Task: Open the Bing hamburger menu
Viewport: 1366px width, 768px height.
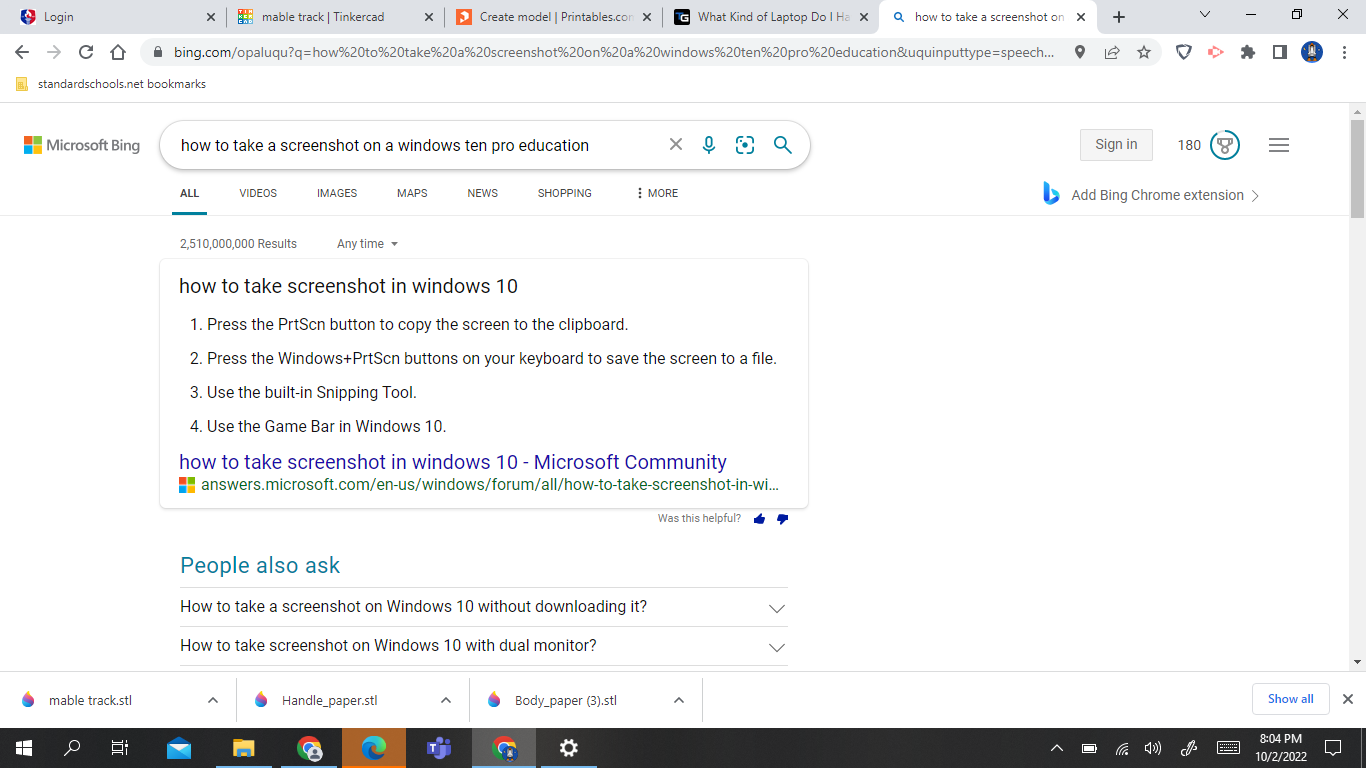Action: coord(1279,145)
